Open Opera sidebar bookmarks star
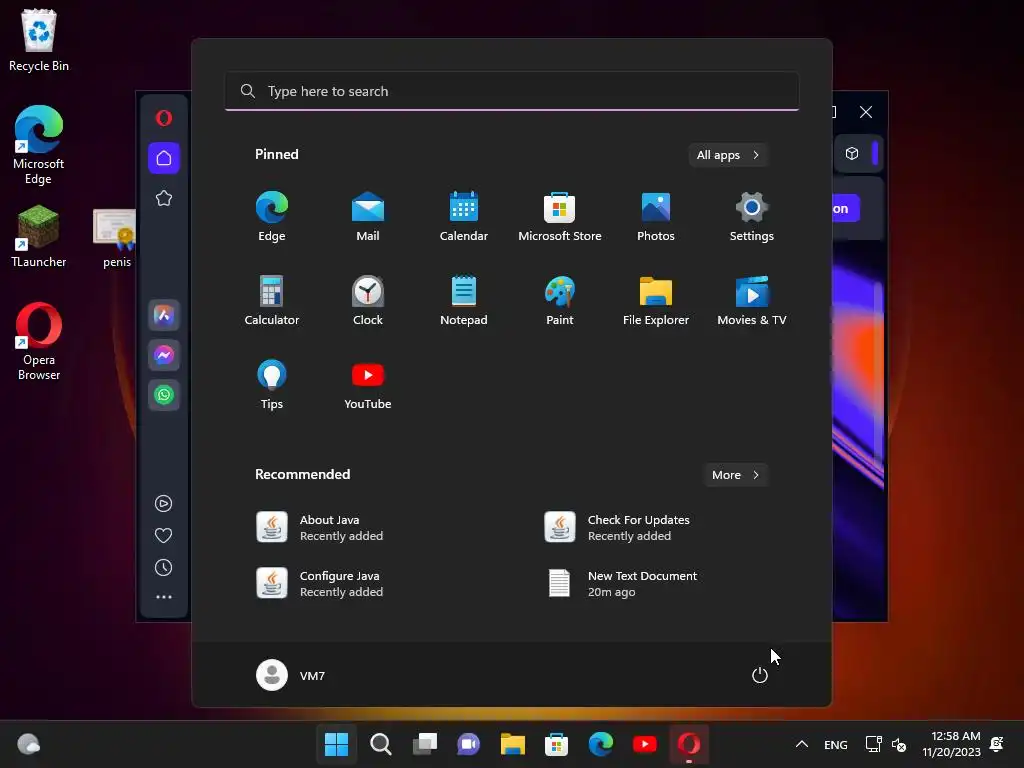Image resolution: width=1024 pixels, height=768 pixels. [x=164, y=198]
